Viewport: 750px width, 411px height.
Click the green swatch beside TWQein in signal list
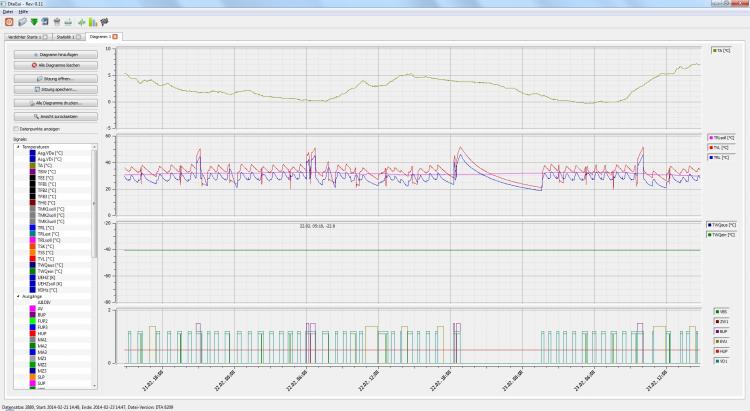(x=33, y=271)
